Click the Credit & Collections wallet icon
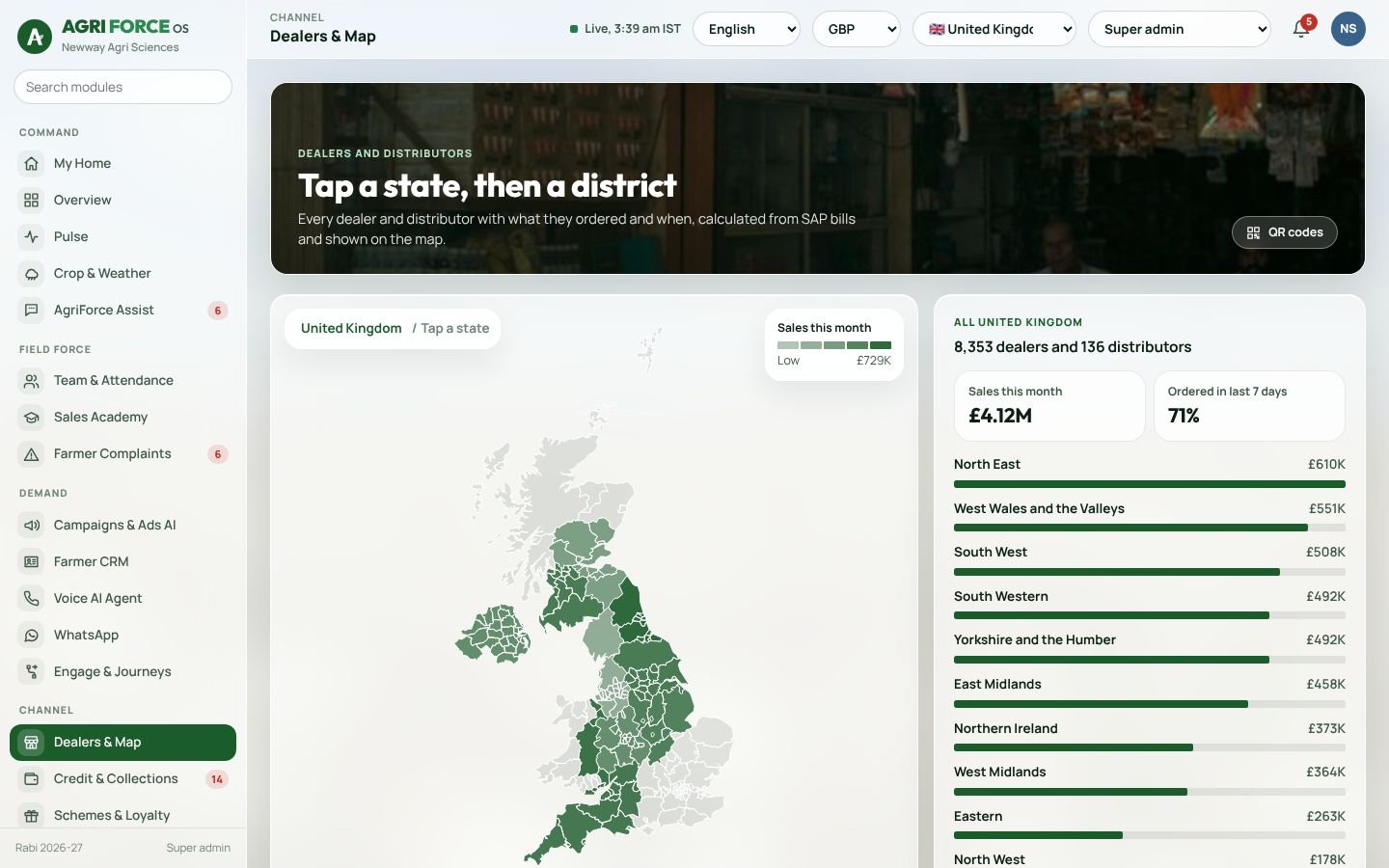Screen dimensions: 1389x868 pyautogui.click(x=32, y=778)
